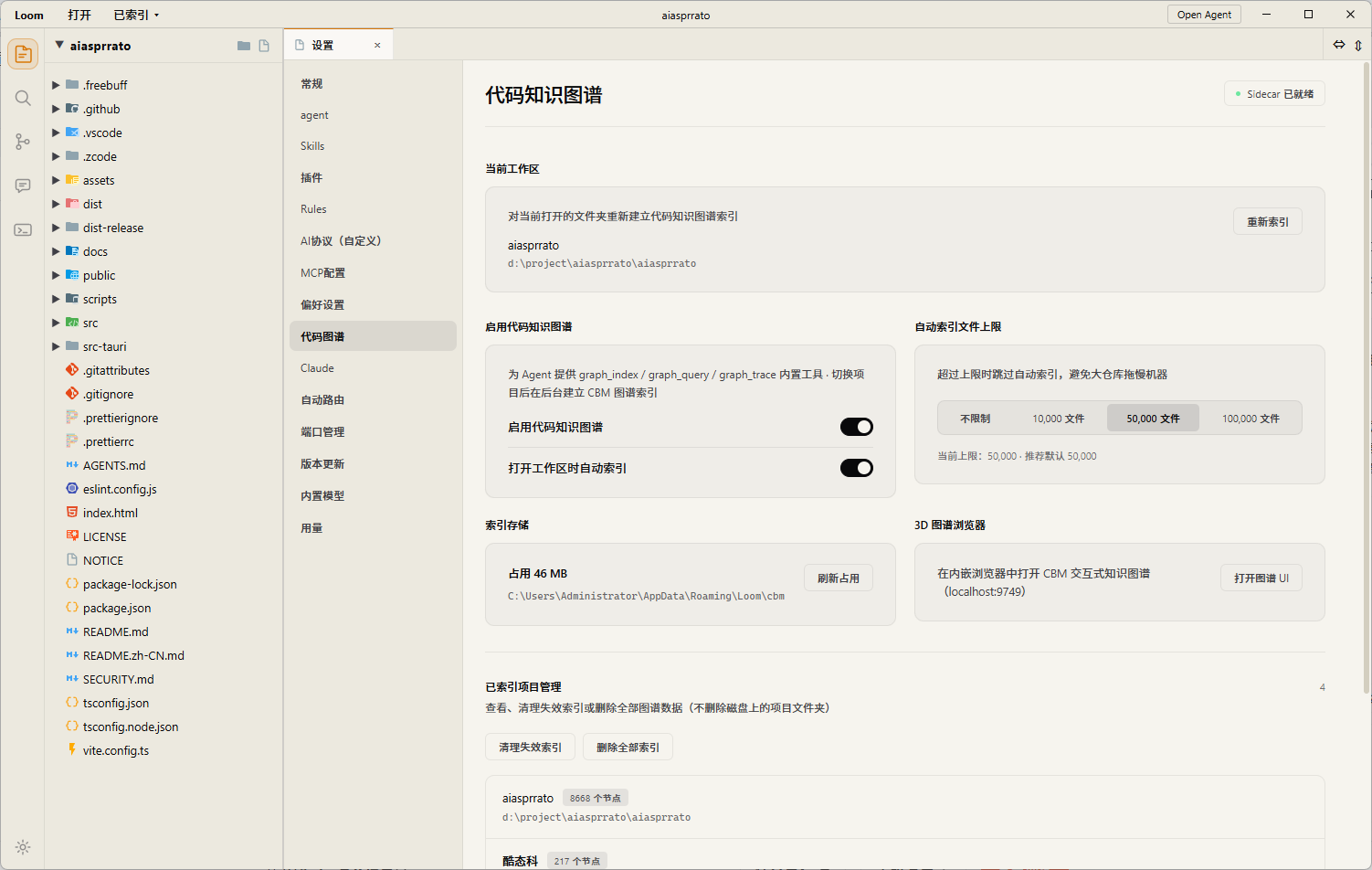Expand the .vscode folder
The height and width of the screenshot is (870, 1372).
pos(56,133)
